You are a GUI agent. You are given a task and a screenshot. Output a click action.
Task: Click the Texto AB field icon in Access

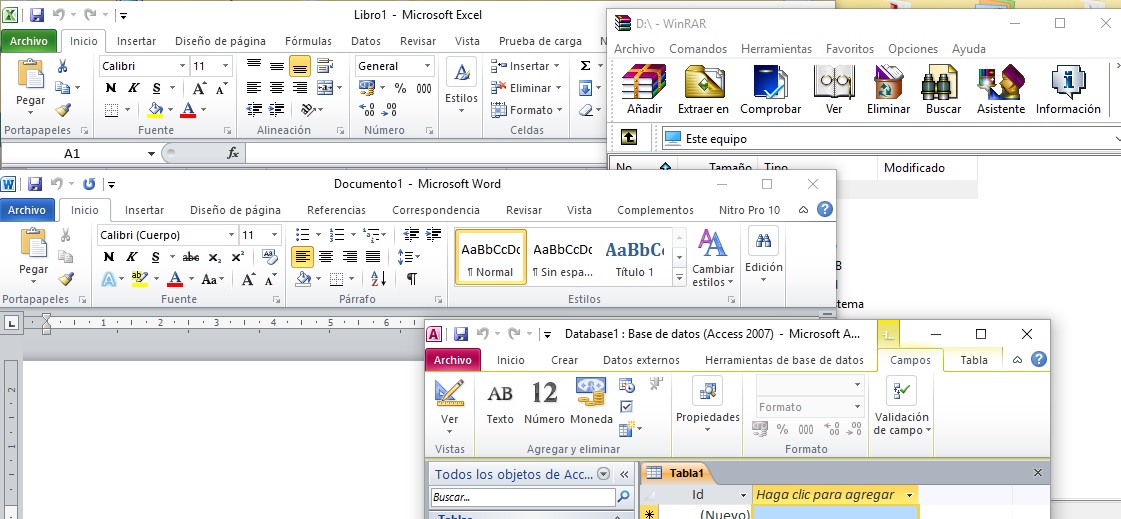click(500, 394)
